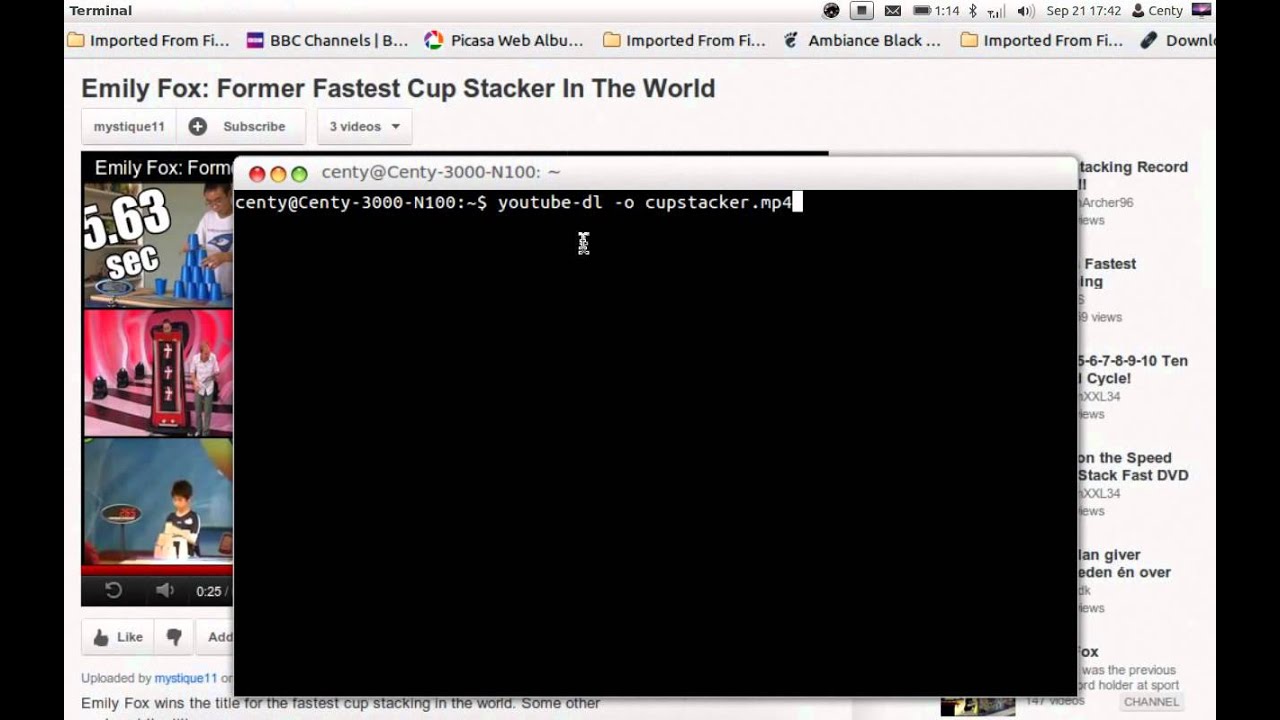The width and height of the screenshot is (1280, 720).
Task: Open the 'Picasa Web Albu...' bookmark
Action: [504, 41]
